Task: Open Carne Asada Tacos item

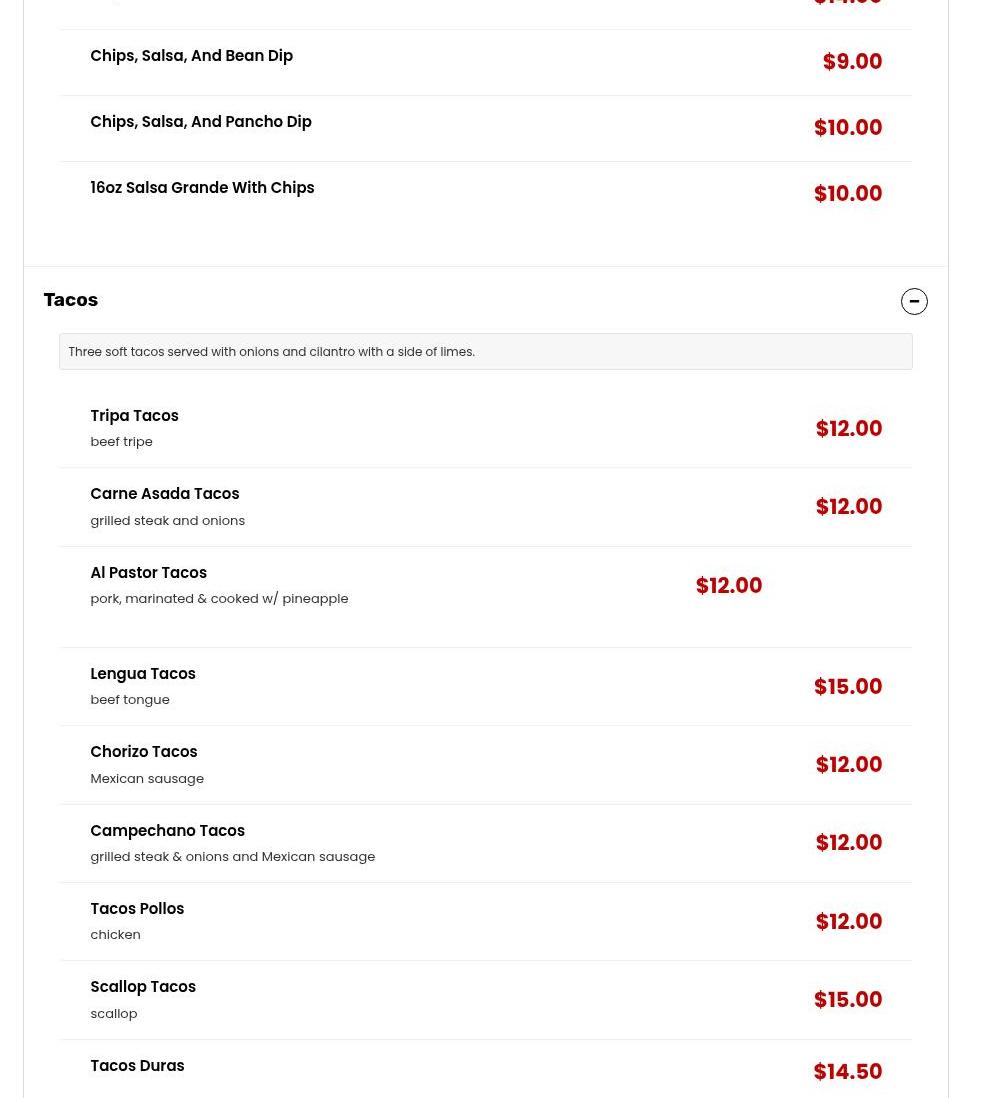Action: coord(164,494)
